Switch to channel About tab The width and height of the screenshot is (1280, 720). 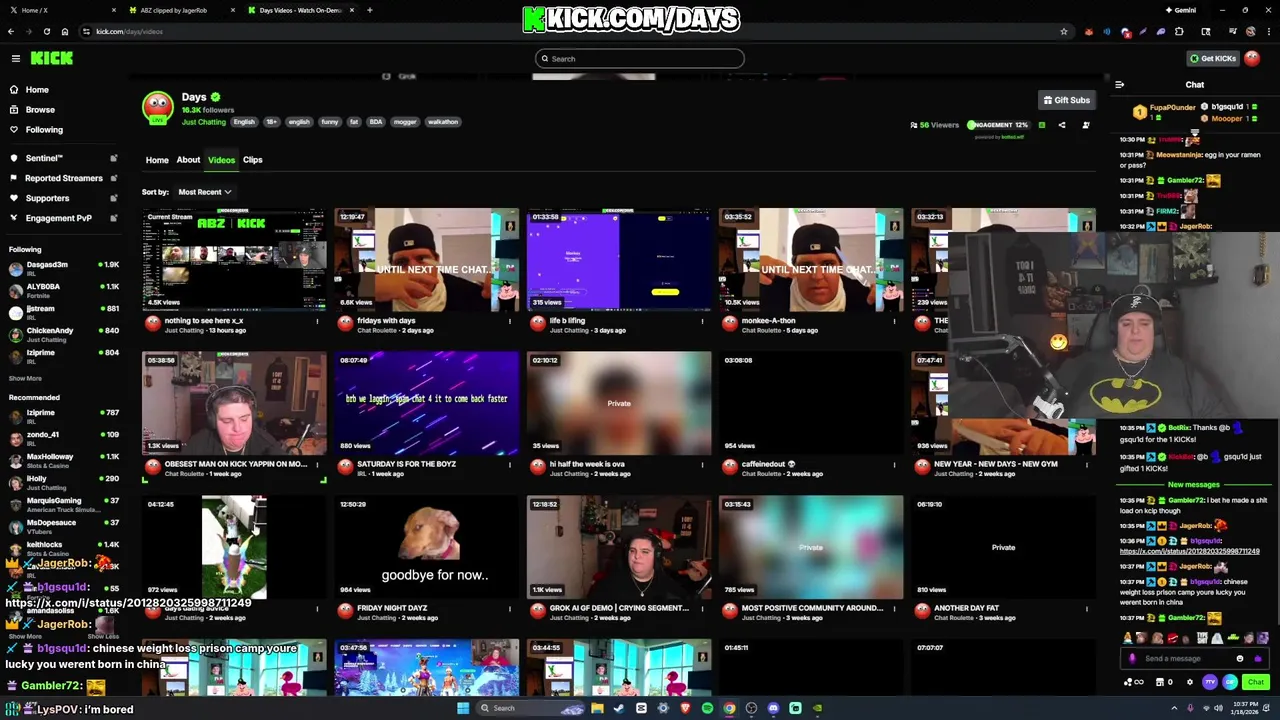[188, 160]
